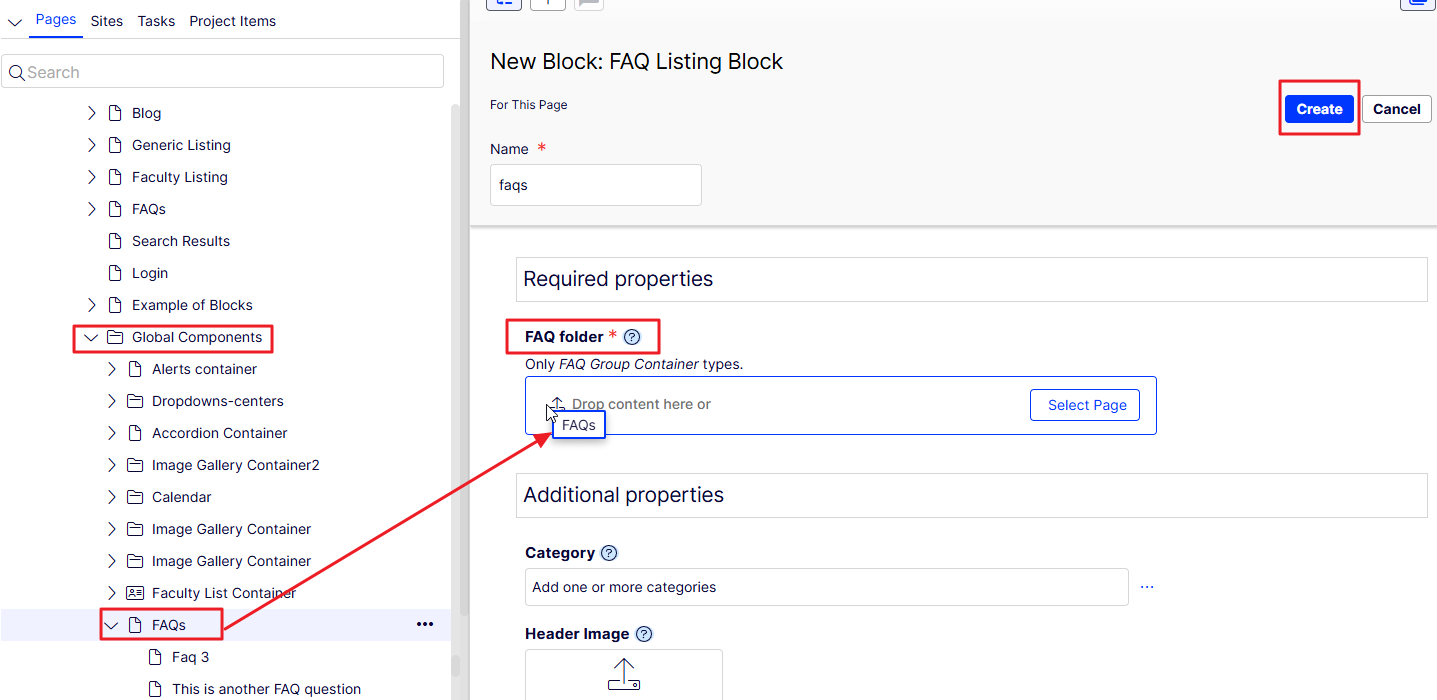Click the Category help question-mark icon

tap(609, 553)
